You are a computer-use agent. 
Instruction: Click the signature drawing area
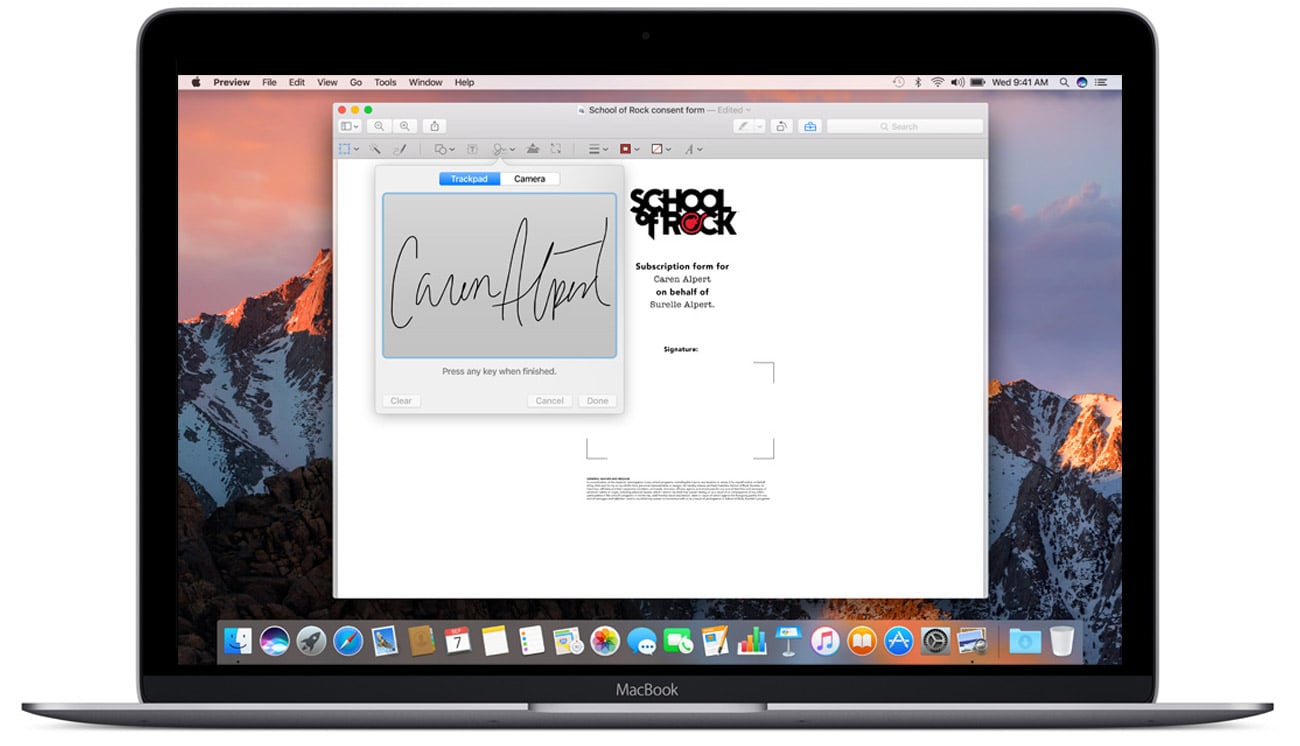pos(499,276)
